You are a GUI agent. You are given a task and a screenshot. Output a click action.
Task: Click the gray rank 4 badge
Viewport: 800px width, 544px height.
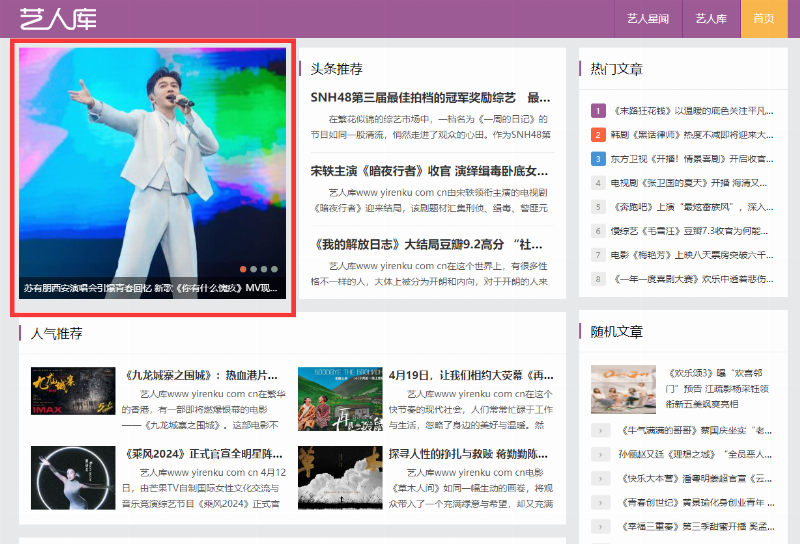[x=598, y=183]
